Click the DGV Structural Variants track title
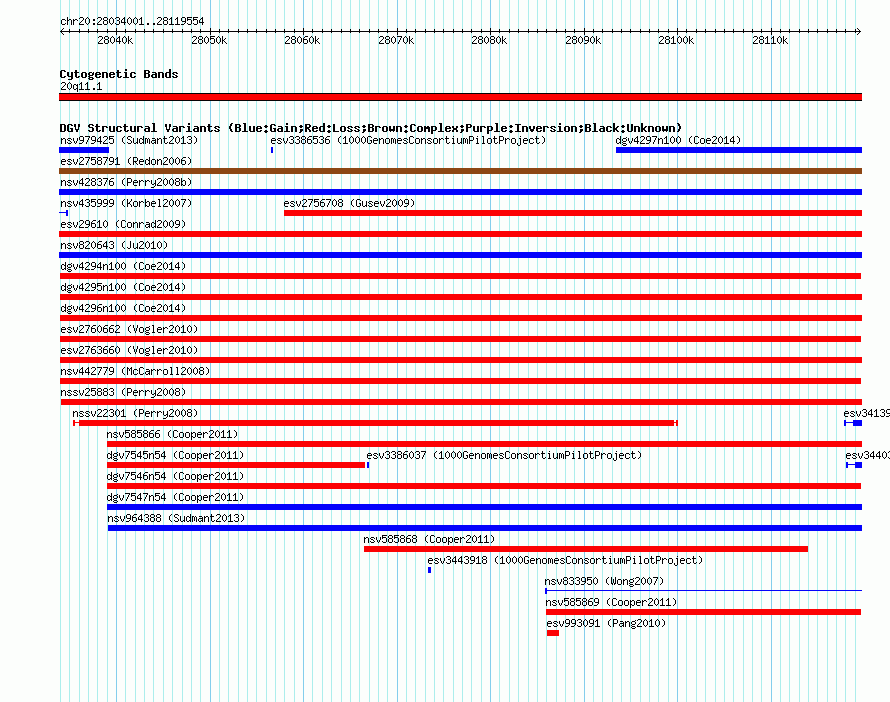The width and height of the screenshot is (890, 702). 370,128
